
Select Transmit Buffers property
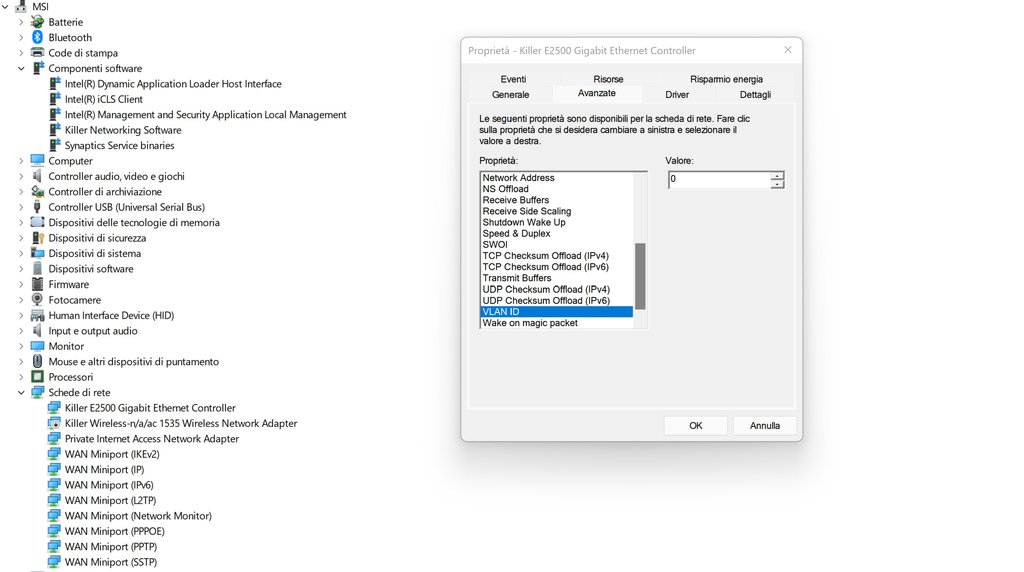(556, 278)
